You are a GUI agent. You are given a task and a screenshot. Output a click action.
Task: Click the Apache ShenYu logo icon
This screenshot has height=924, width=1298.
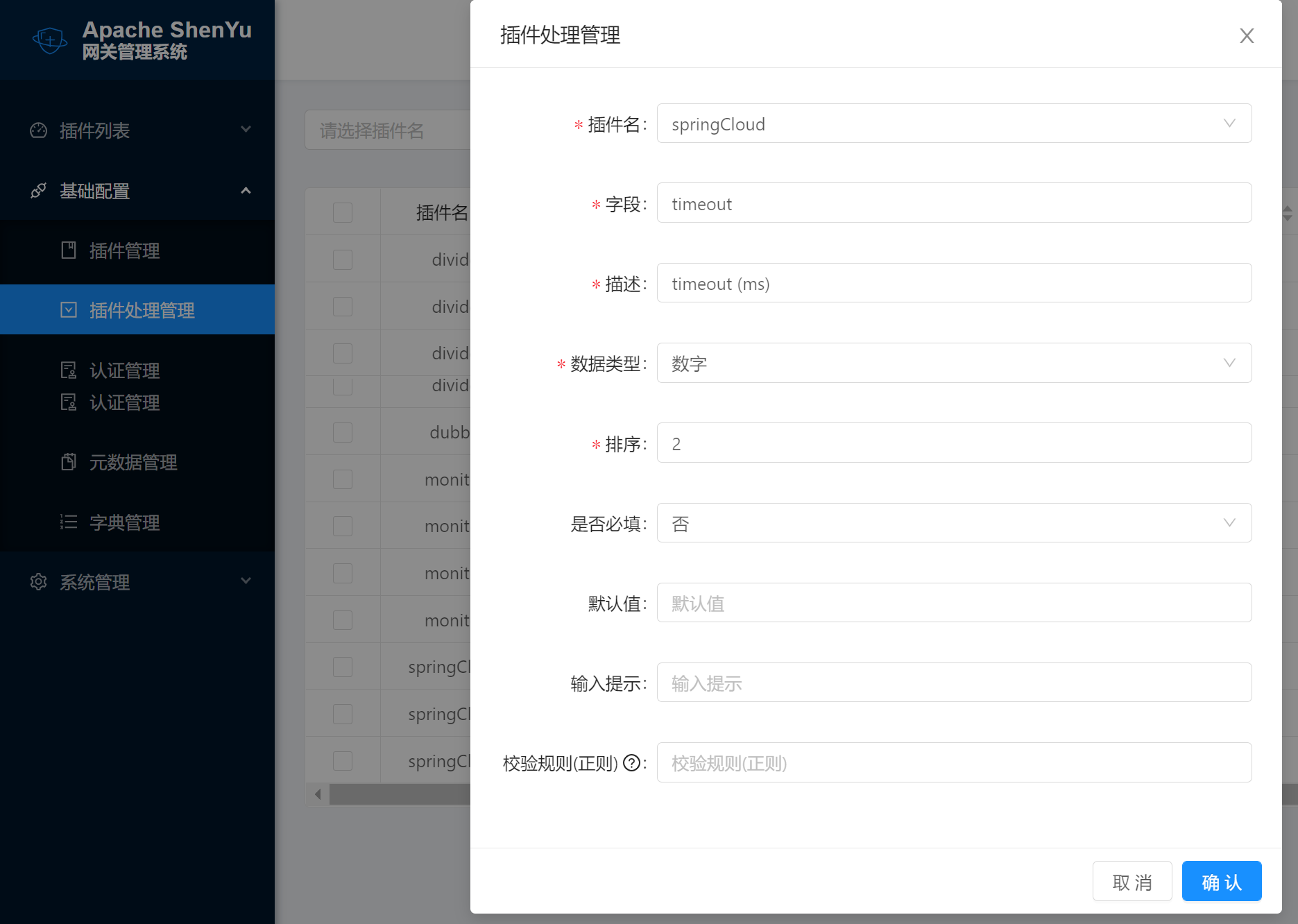[50, 40]
